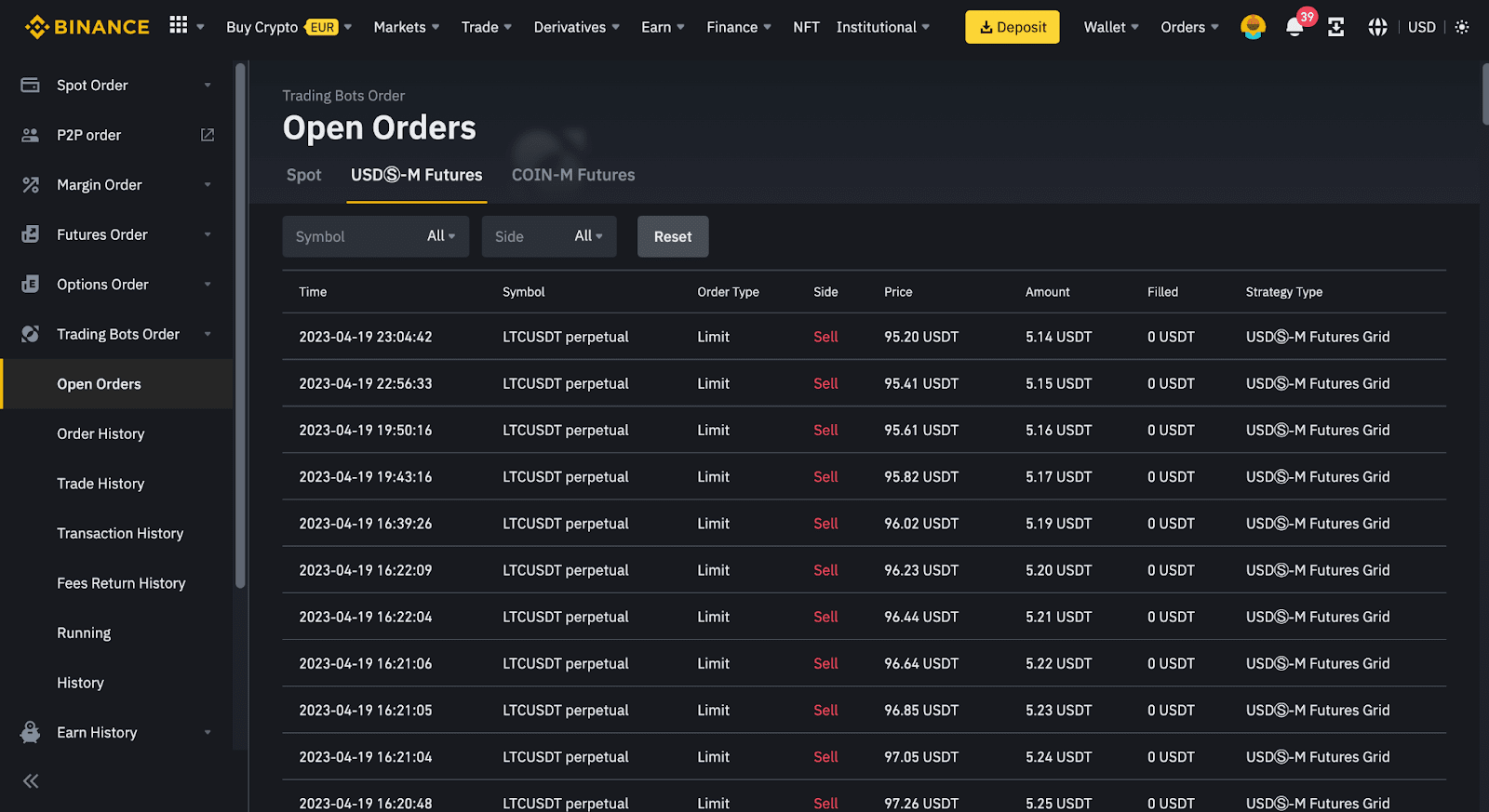The image size is (1489, 812).
Task: Open the sidebar History item under Running
Action: pos(80,683)
